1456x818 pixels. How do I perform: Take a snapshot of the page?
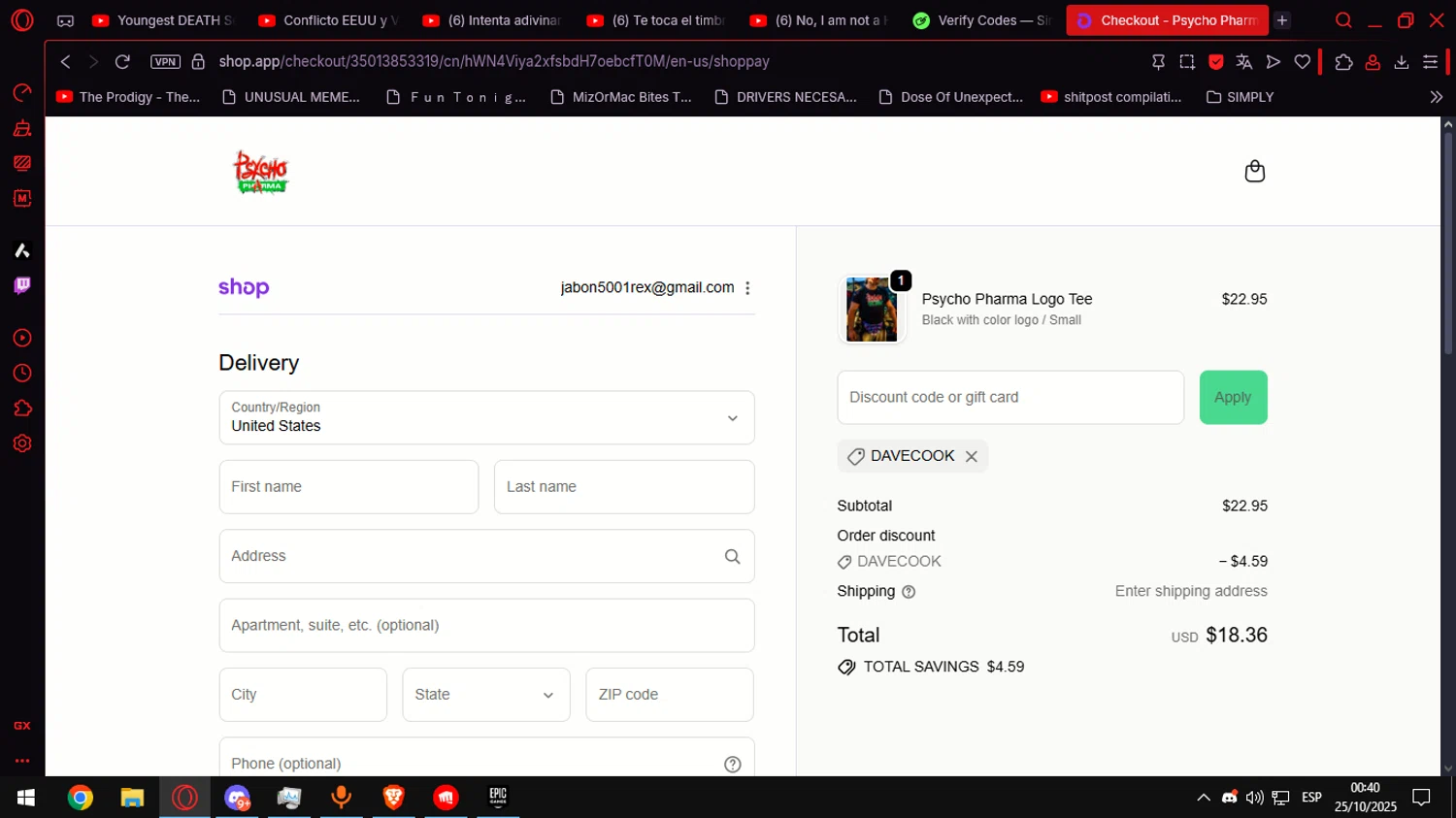[x=1187, y=61]
